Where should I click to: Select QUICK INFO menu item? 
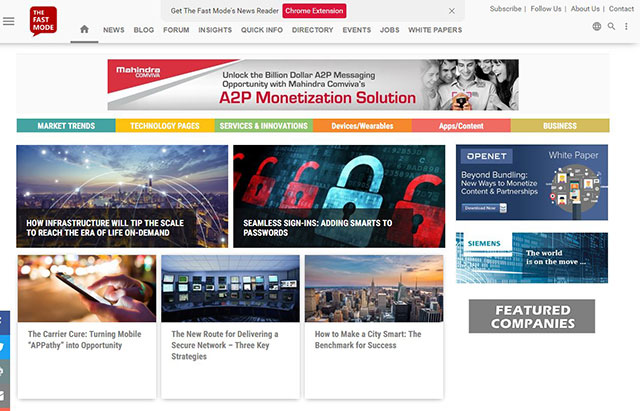pyautogui.click(x=262, y=30)
